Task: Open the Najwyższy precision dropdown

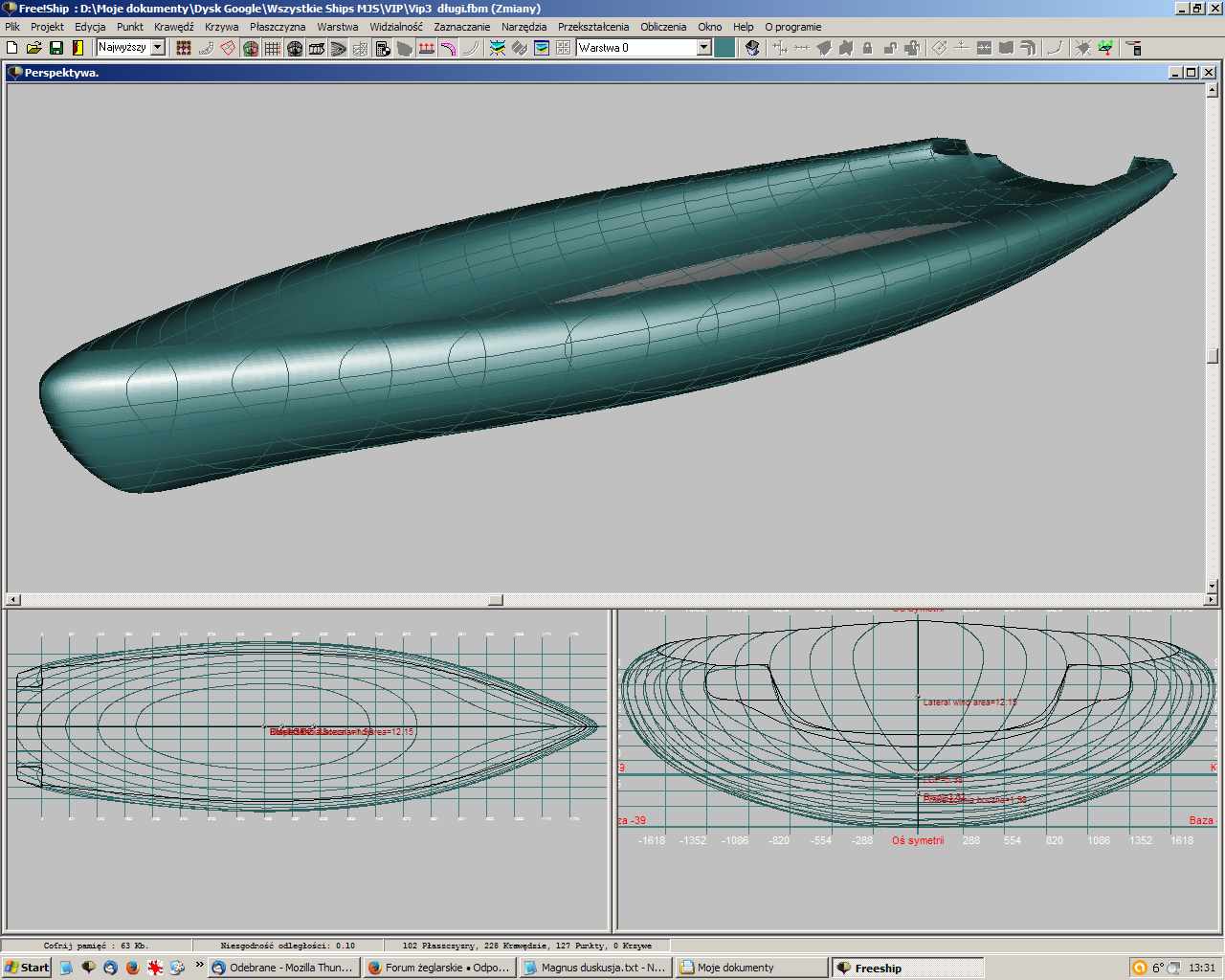Action: (x=158, y=48)
